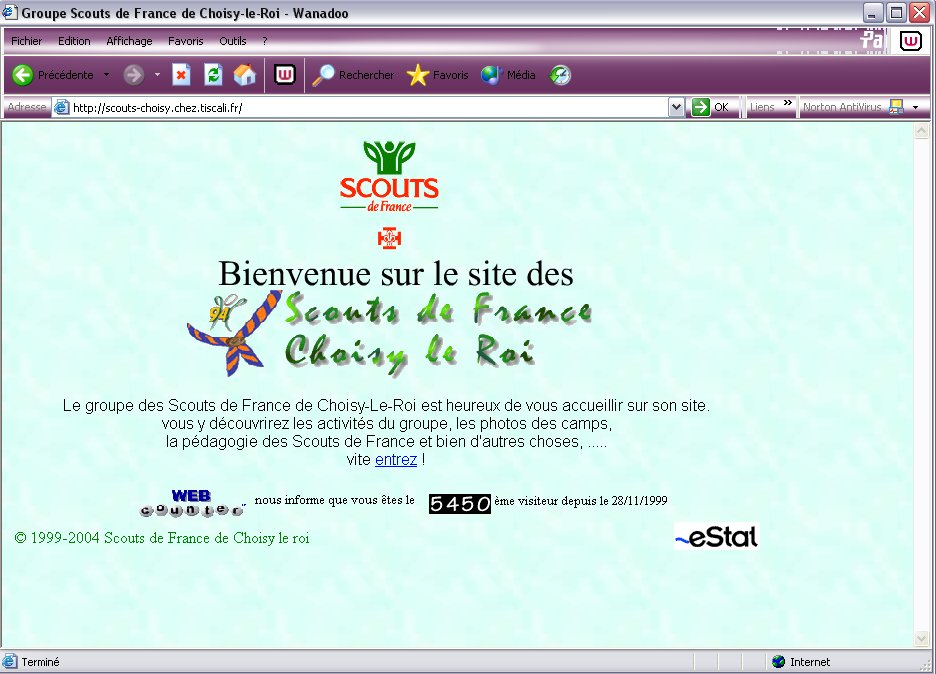Click the 'Bienvenue sur le site des' heading

tap(396, 274)
